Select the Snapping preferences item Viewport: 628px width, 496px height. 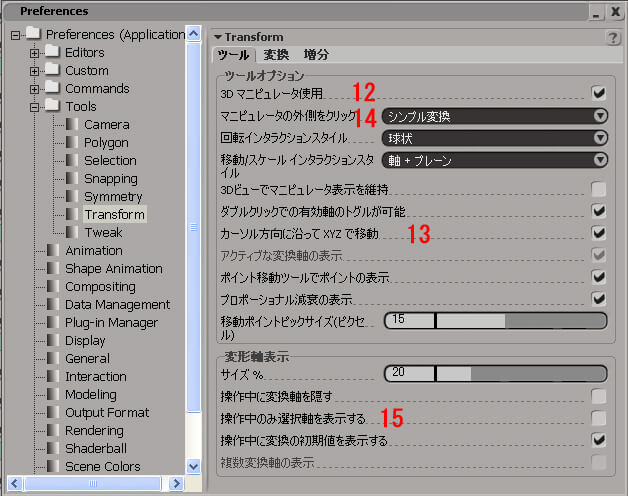tap(111, 179)
